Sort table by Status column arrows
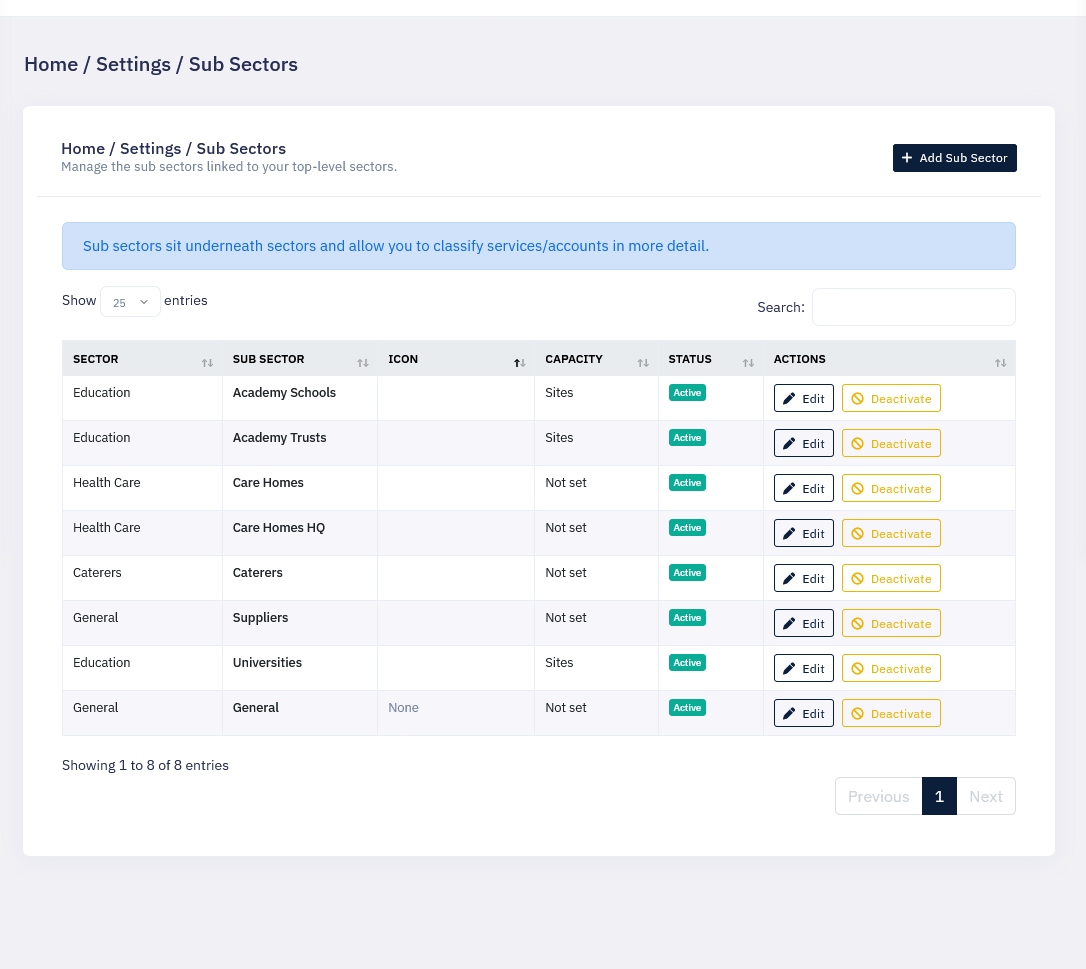The width and height of the screenshot is (1086, 969). click(x=748, y=363)
